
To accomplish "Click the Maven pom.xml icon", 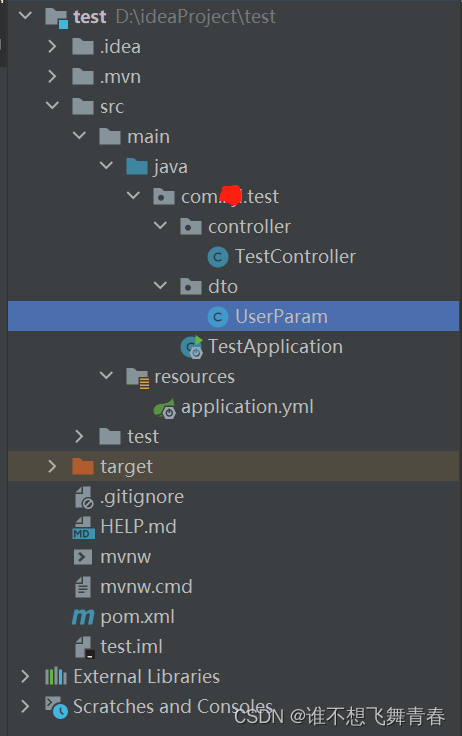I will point(83,617).
